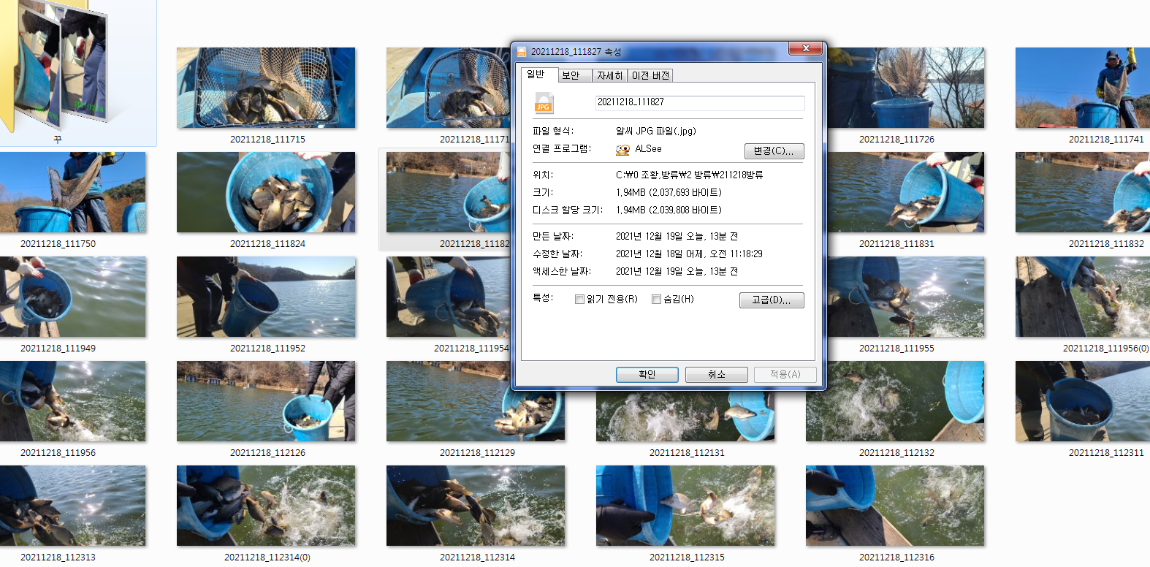Click the ALSee program icon
This screenshot has height=567, width=1150.
pos(623,150)
